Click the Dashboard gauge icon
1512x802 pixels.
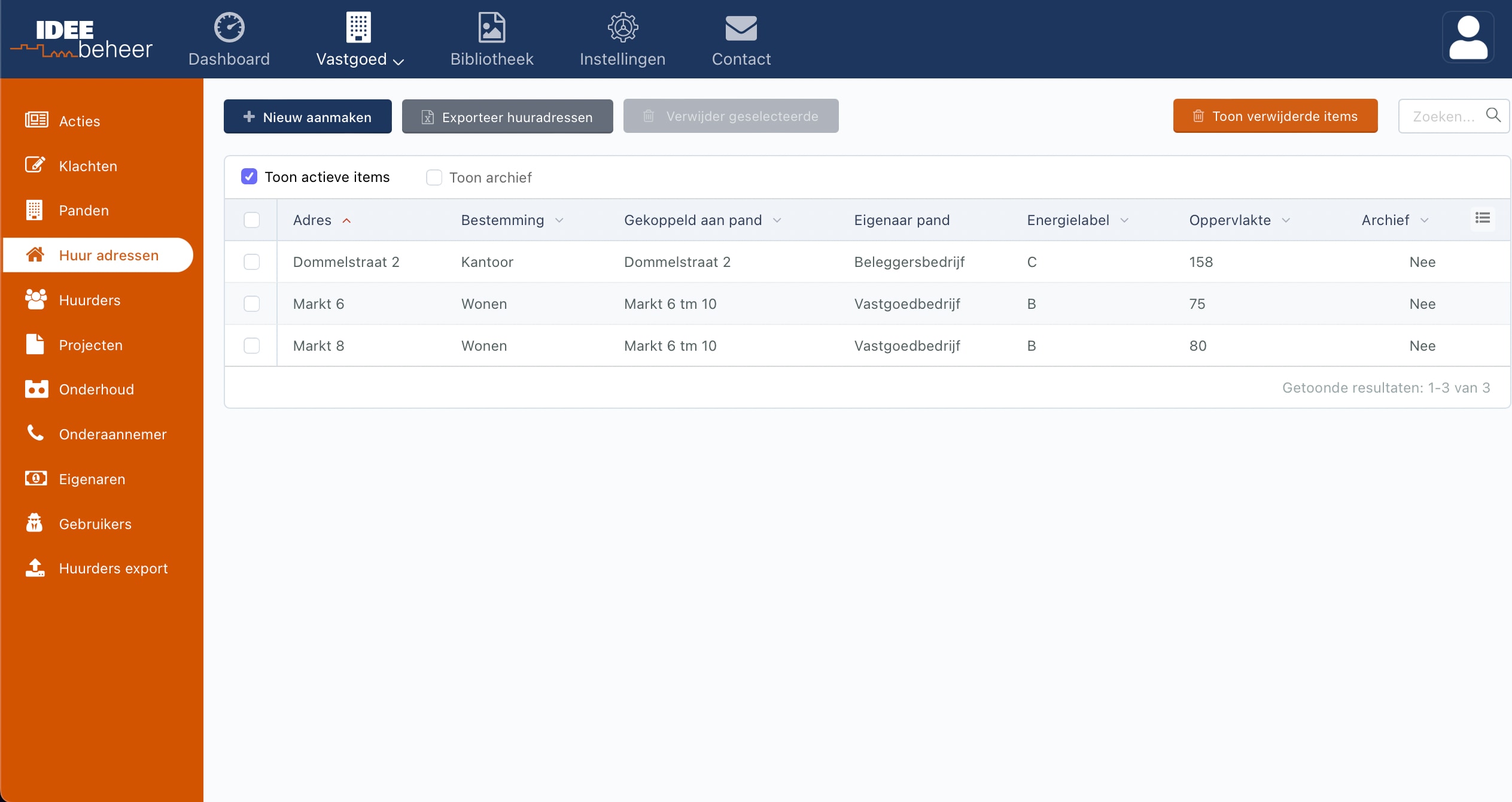[x=229, y=28]
